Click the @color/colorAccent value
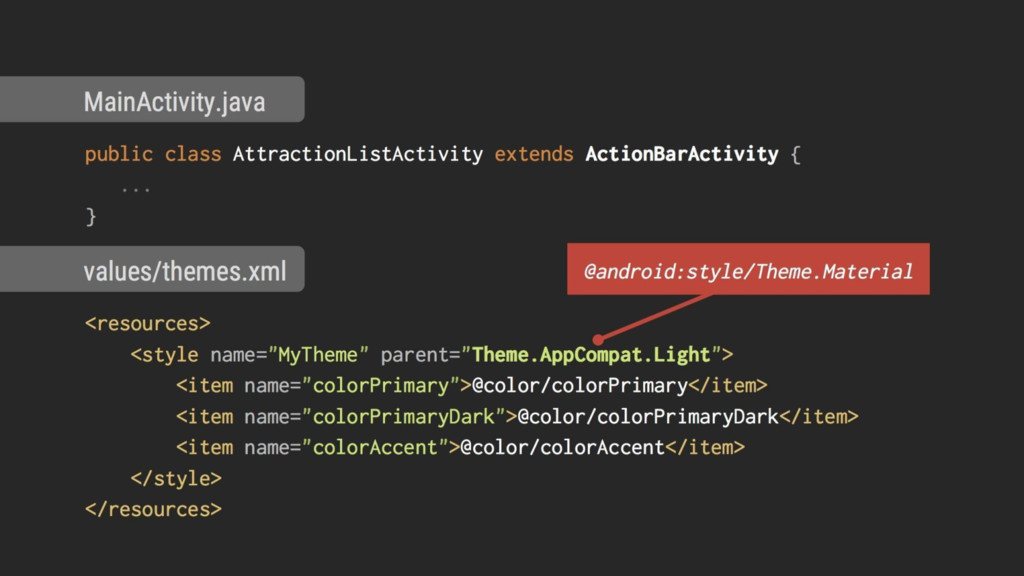Viewport: 1024px width, 576px height. 562,447
